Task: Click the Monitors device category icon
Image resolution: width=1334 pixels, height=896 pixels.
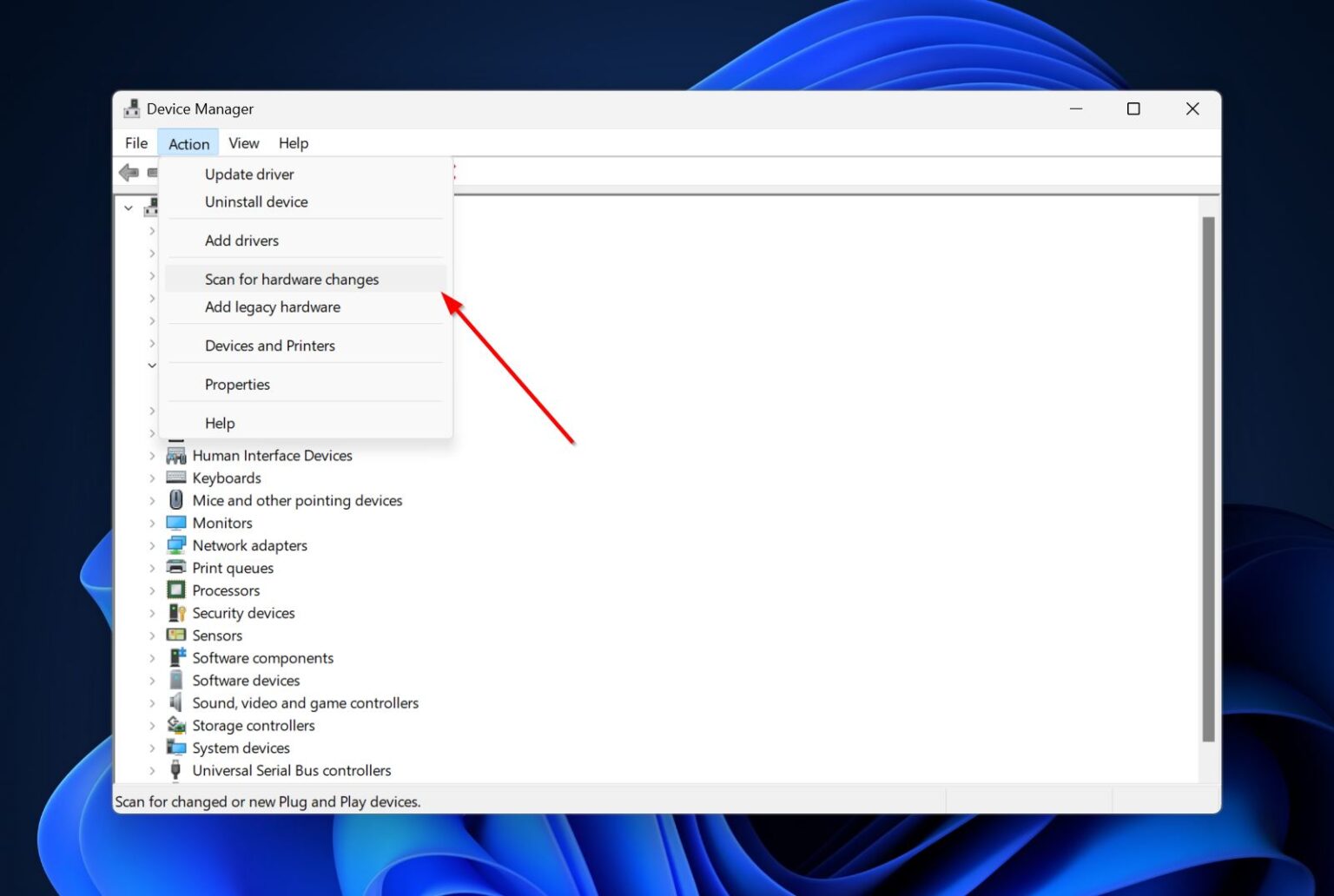Action: [176, 523]
